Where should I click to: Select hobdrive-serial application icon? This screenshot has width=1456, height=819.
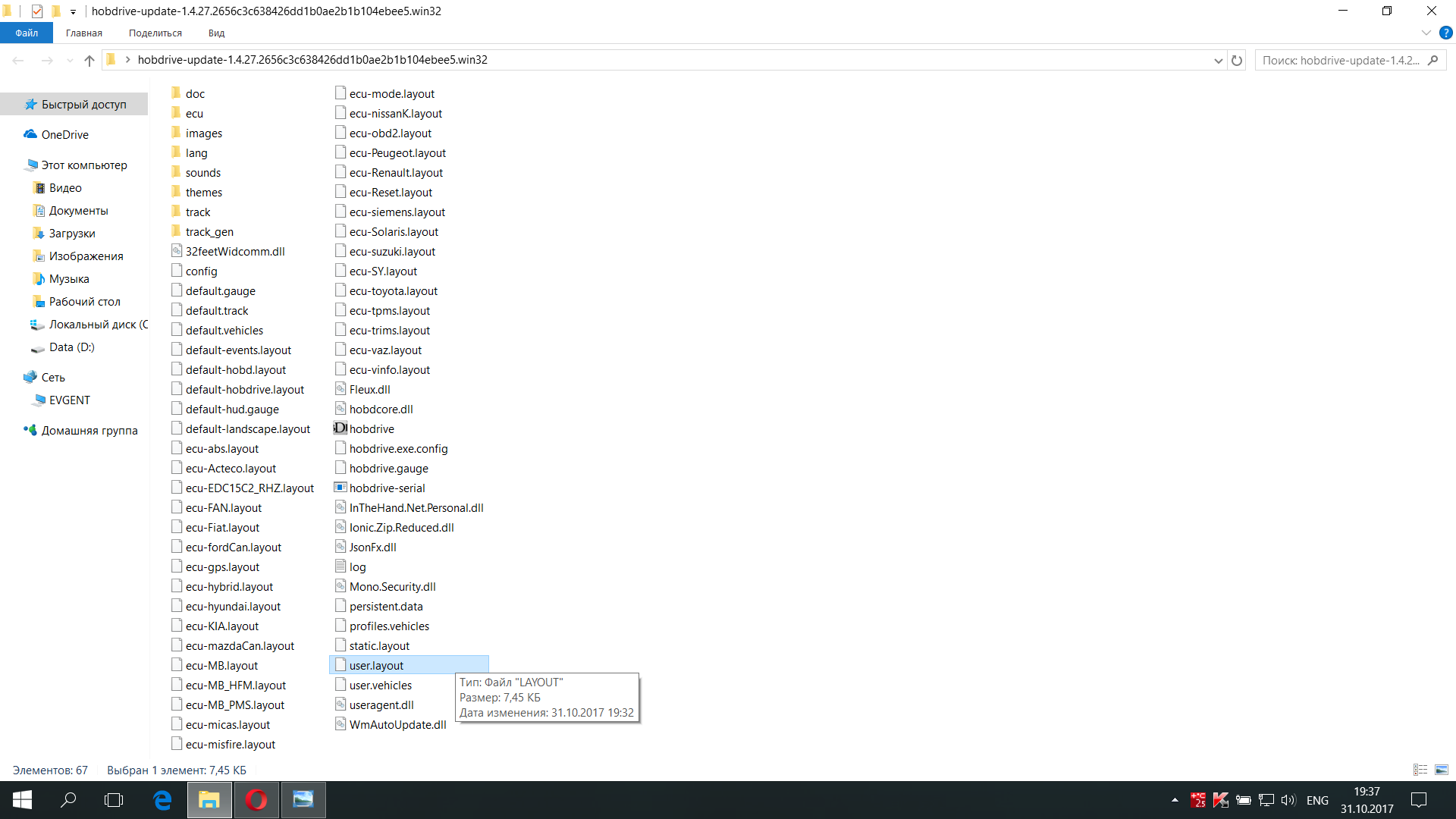[x=340, y=488]
